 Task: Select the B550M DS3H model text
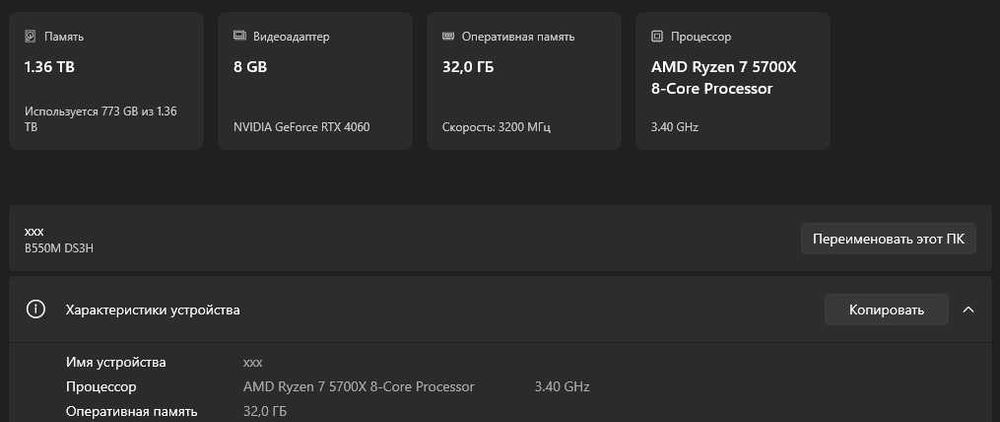[59, 247]
